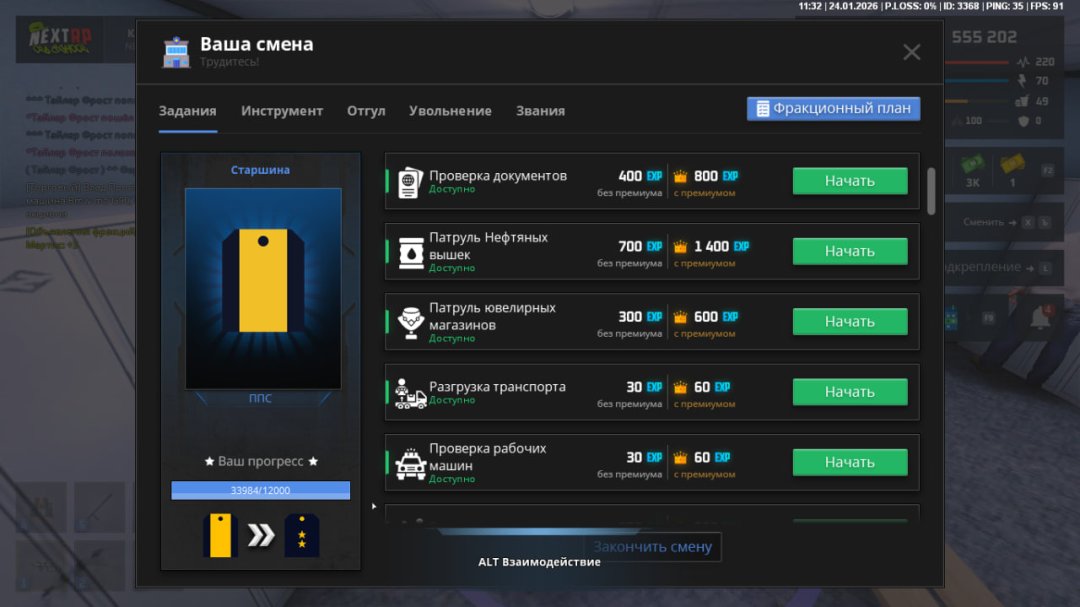The height and width of the screenshot is (607, 1080).
Task: Start the Патруль Нефтяных вышек task
Action: (850, 252)
